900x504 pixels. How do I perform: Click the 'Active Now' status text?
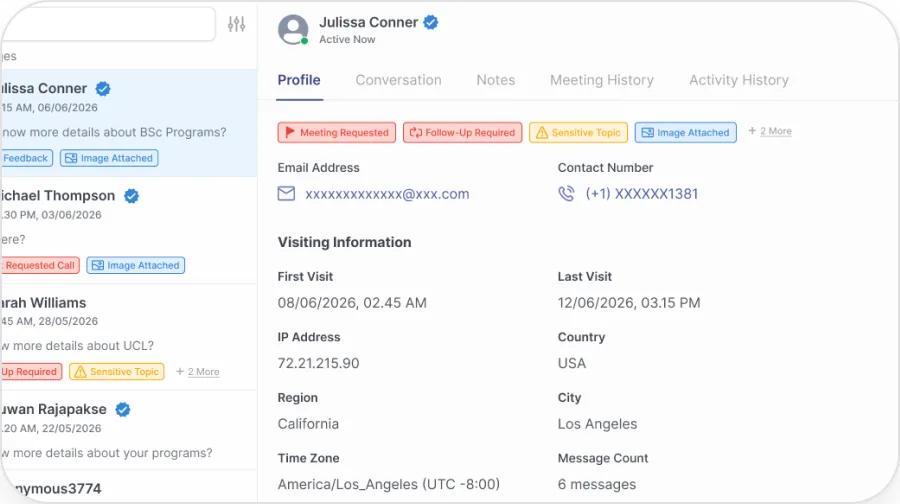(x=347, y=40)
